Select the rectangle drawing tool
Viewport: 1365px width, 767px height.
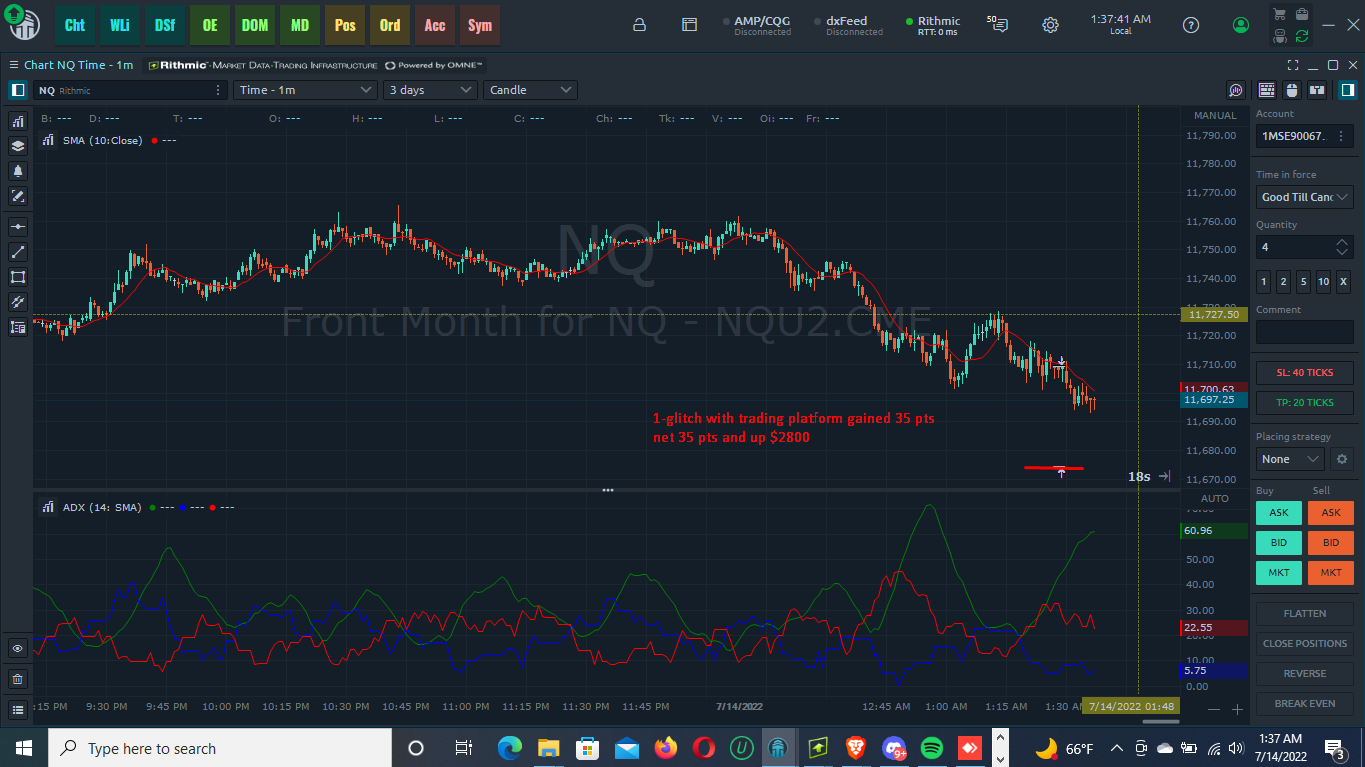click(18, 277)
